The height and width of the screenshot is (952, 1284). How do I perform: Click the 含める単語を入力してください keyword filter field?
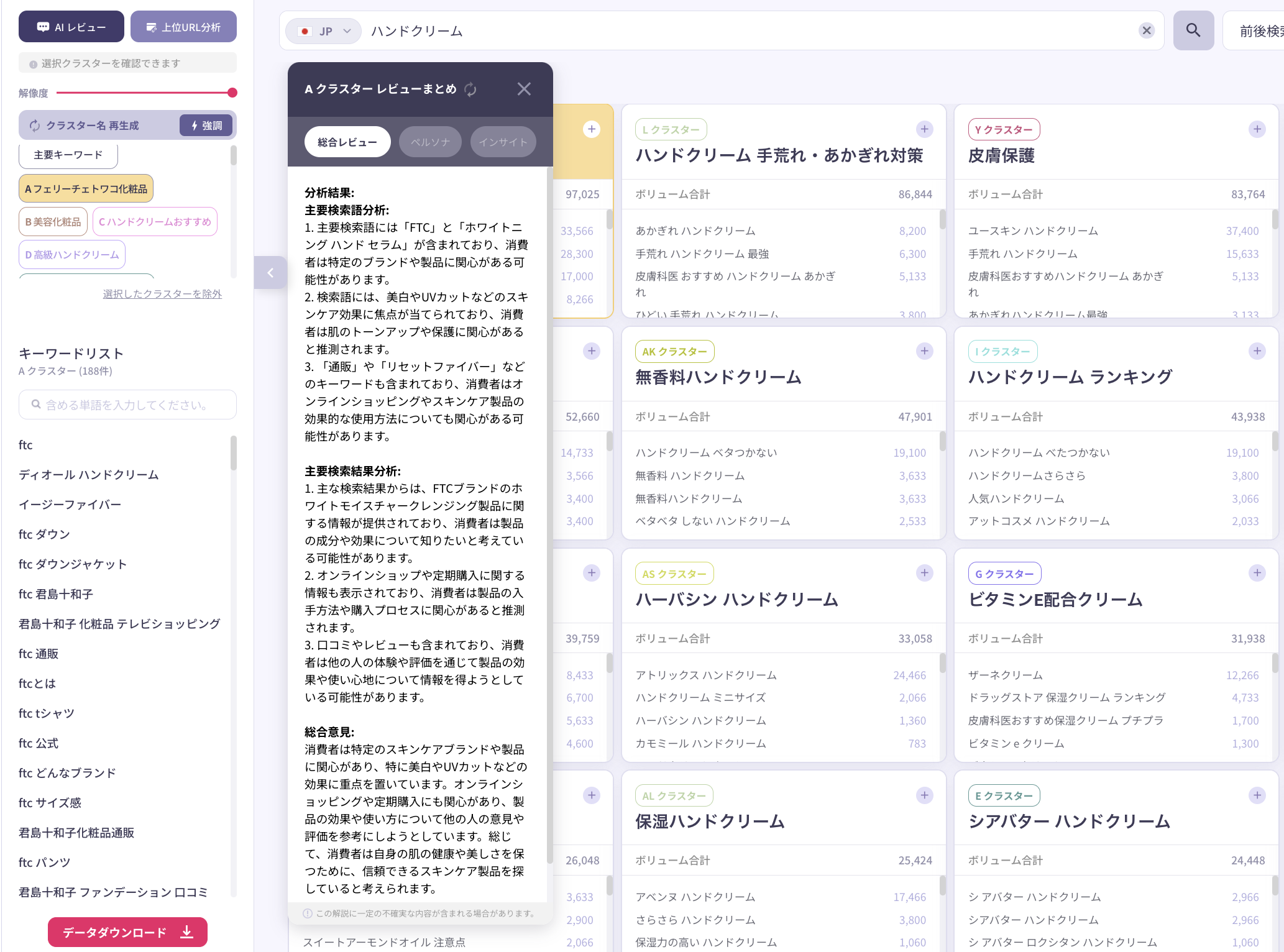point(127,405)
